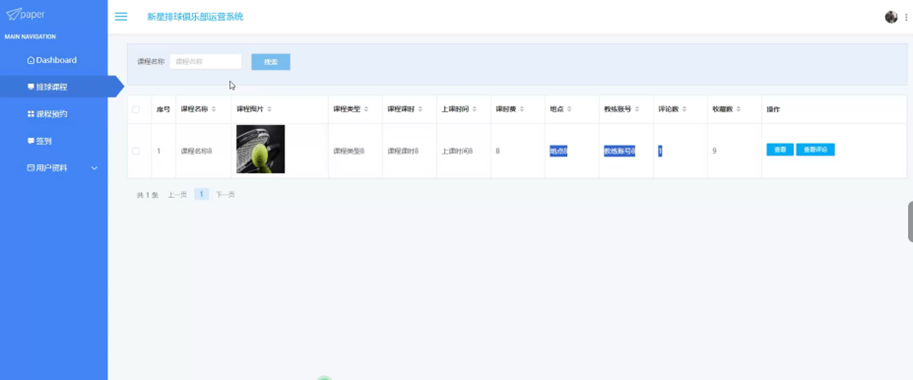This screenshot has height=380, width=913.
Task: Open 用户资料 sidebar item
Action: pos(54,168)
